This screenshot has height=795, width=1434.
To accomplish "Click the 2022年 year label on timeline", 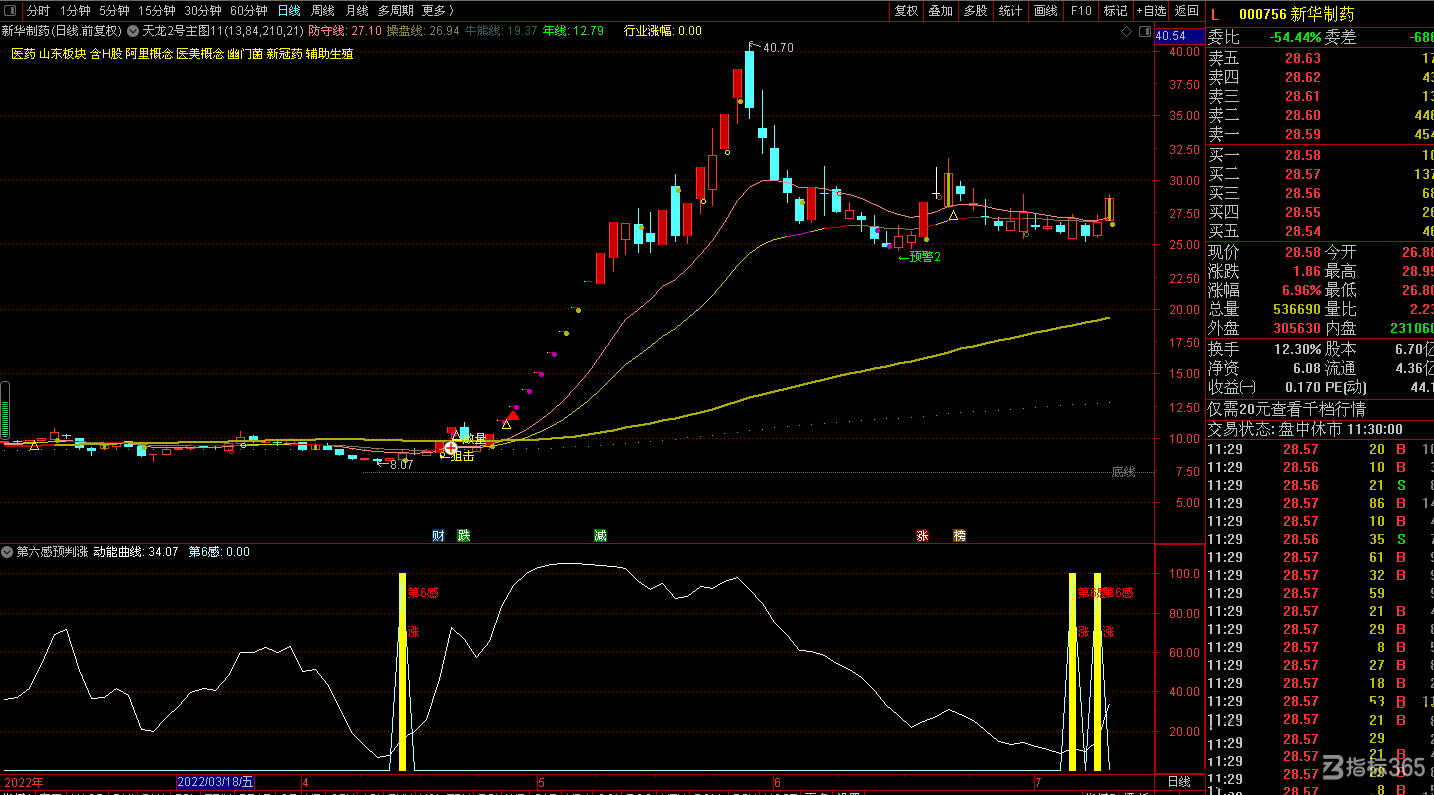I will click(24, 782).
